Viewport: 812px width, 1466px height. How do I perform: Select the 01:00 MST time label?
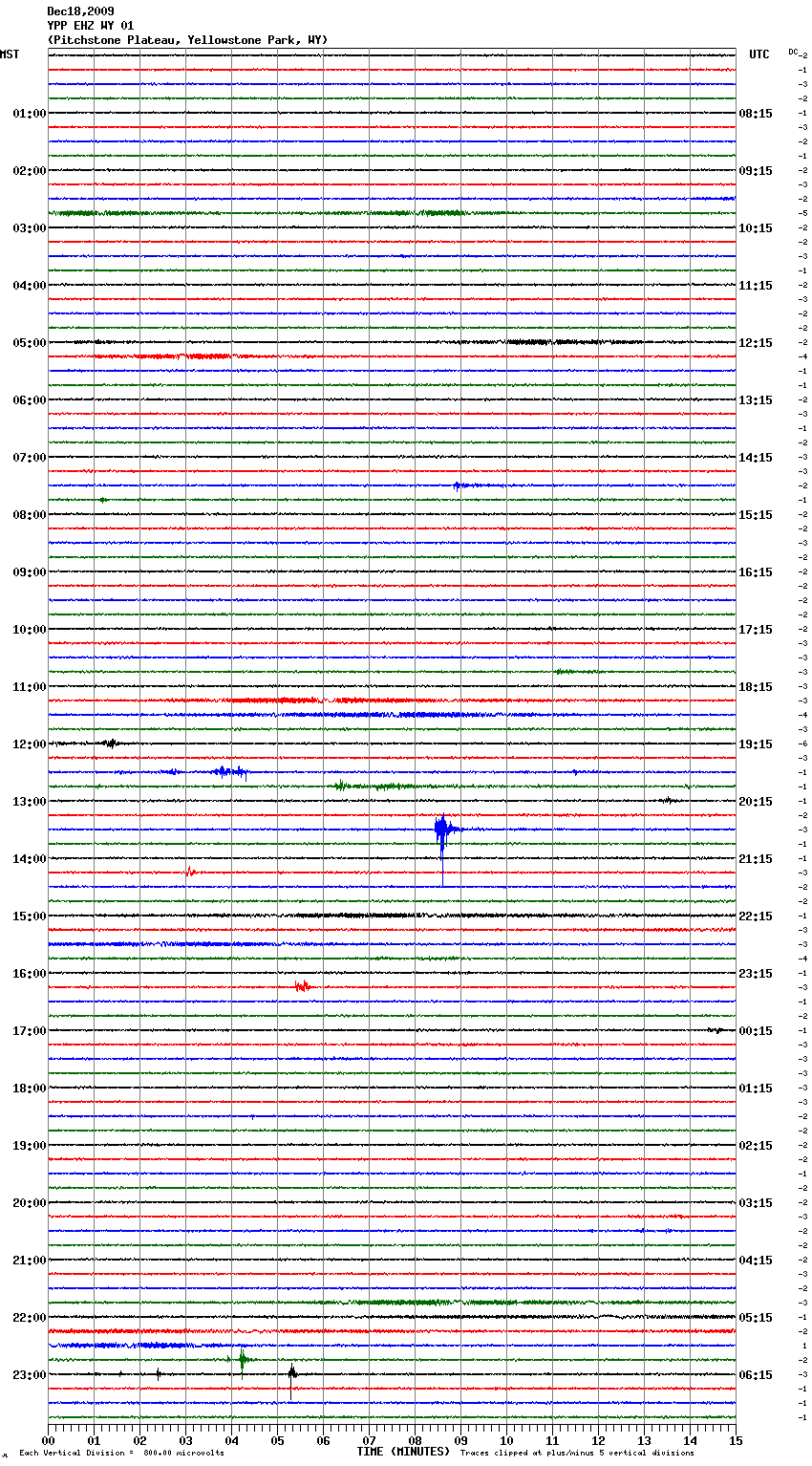[x=30, y=114]
